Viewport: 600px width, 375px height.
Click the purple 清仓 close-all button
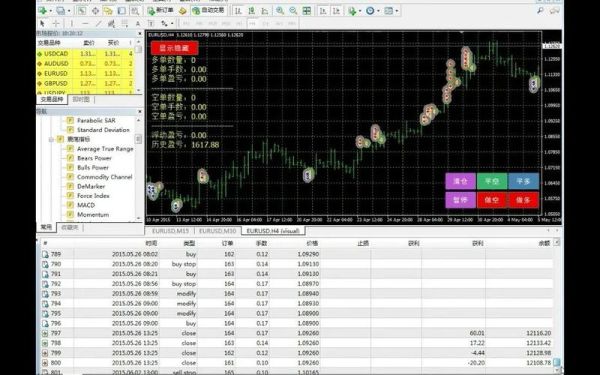(460, 181)
